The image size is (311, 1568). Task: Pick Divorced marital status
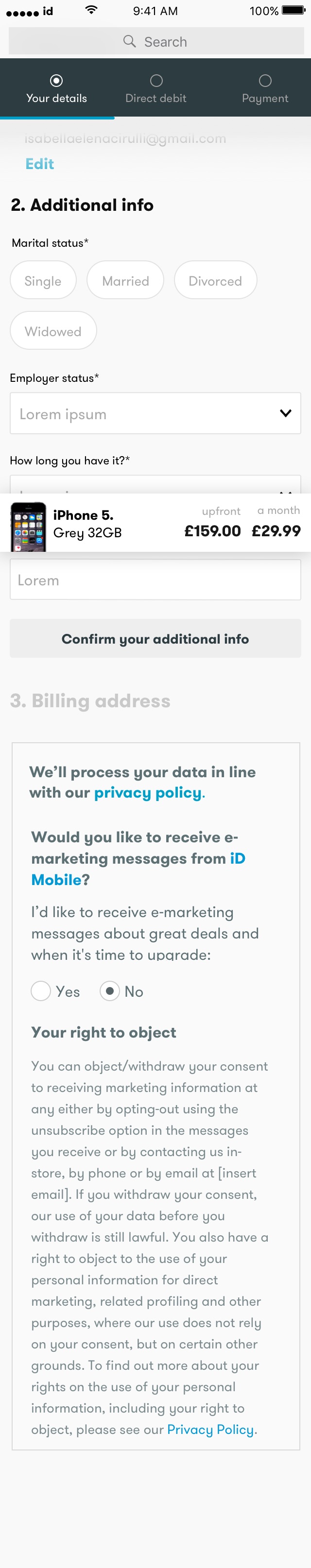click(215, 281)
